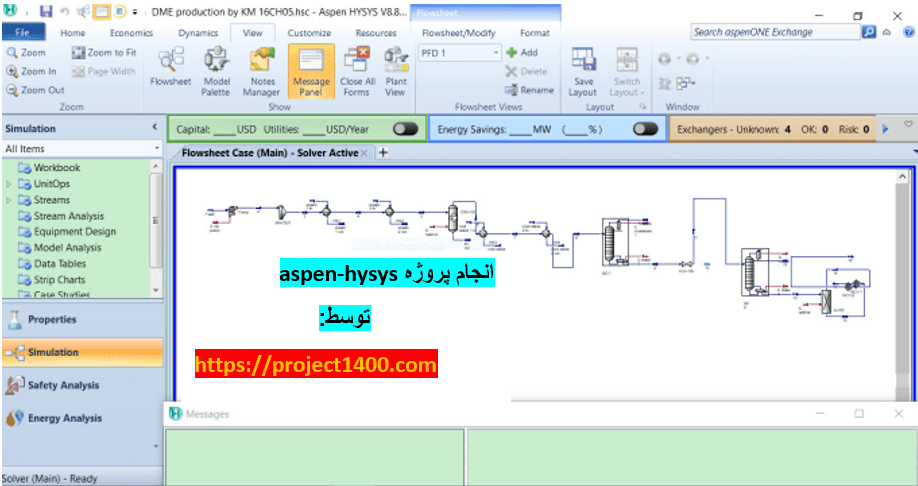Expand the Exchangers panel arrow
The image size is (918, 486).
(885, 129)
